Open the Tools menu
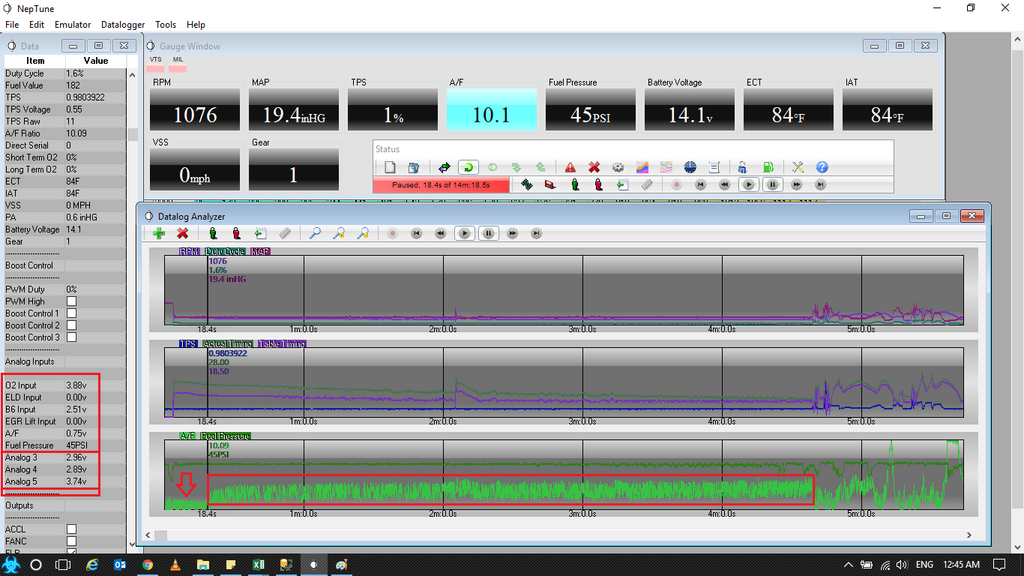The height and width of the screenshot is (576, 1024). click(x=165, y=25)
